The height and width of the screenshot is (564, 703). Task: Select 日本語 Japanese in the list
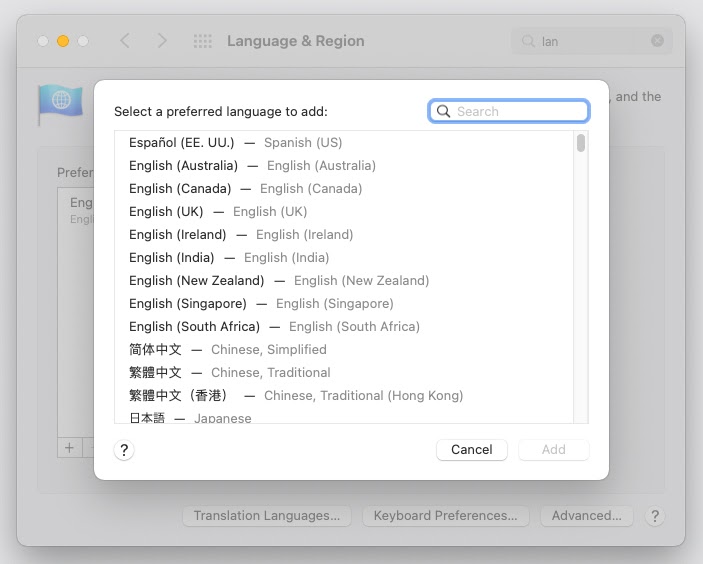pos(344,417)
